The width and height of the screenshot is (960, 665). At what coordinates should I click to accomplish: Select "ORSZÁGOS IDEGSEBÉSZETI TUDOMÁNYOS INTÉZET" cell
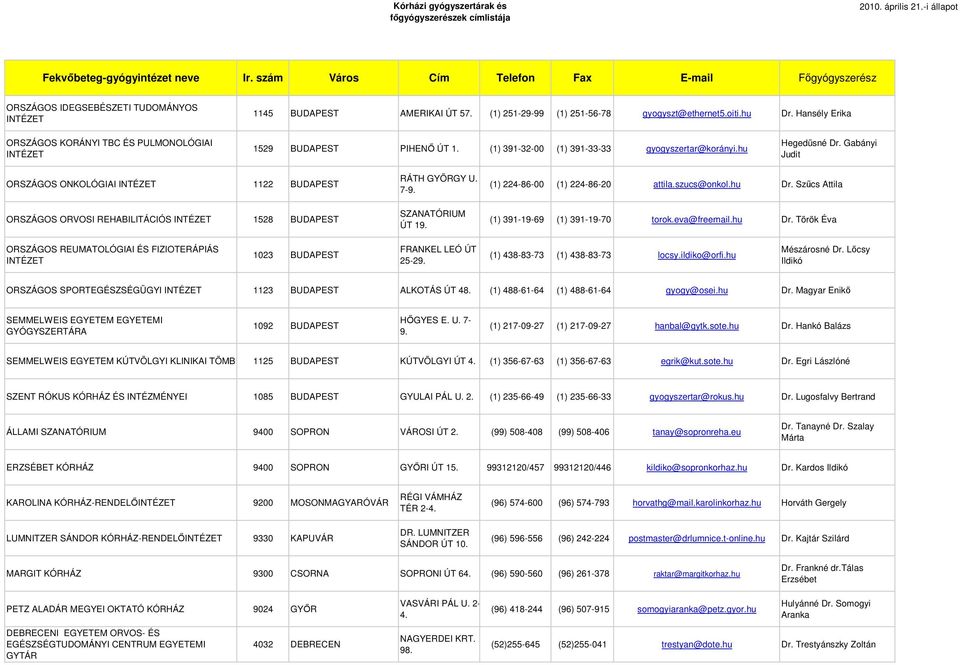pyautogui.click(x=121, y=113)
